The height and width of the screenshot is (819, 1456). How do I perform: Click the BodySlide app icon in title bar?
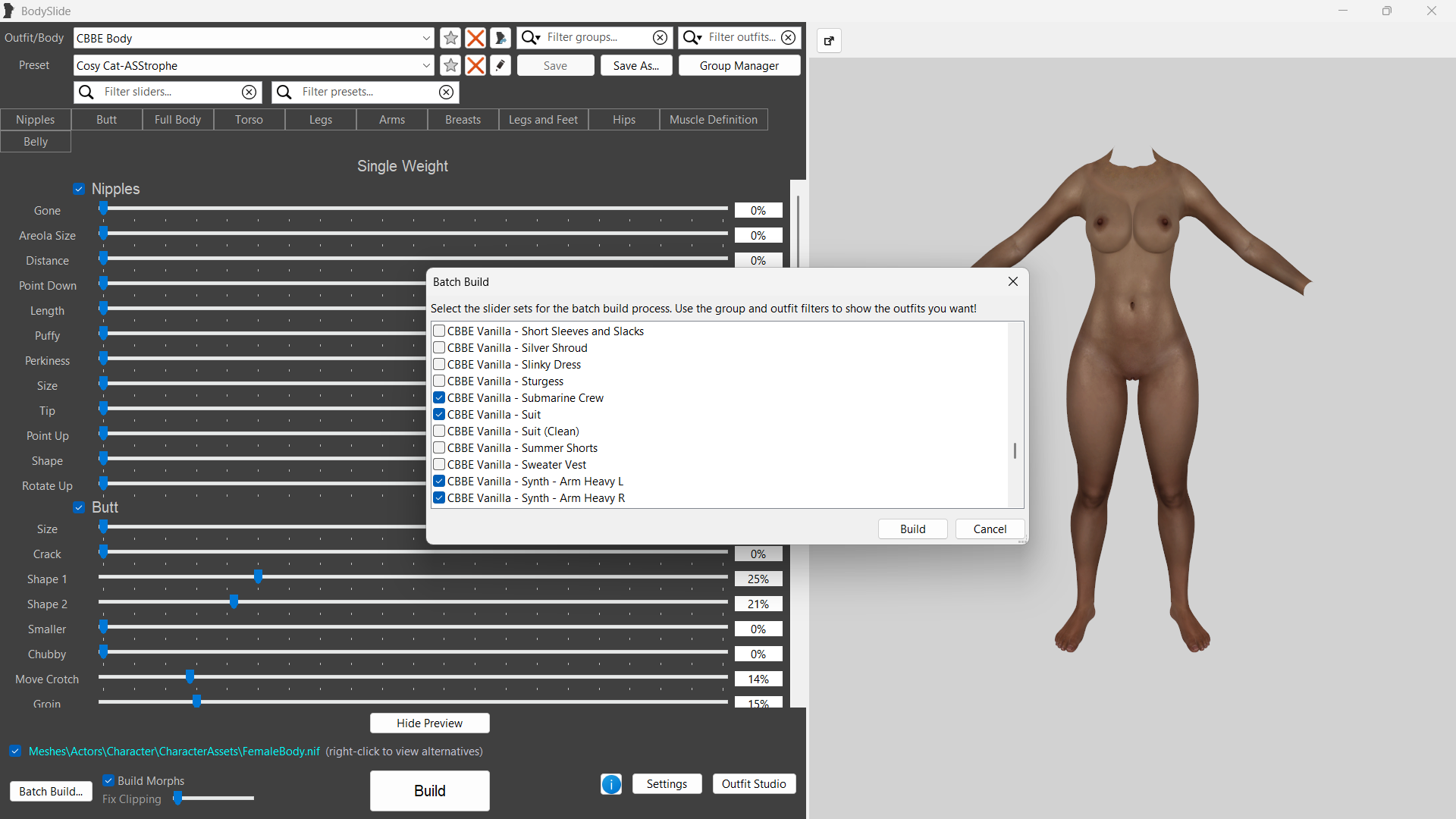(9, 11)
